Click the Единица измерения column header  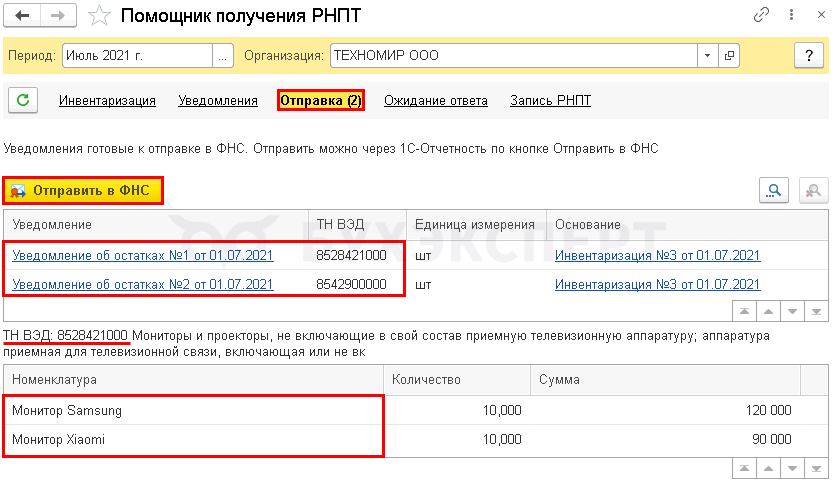[x=477, y=225]
